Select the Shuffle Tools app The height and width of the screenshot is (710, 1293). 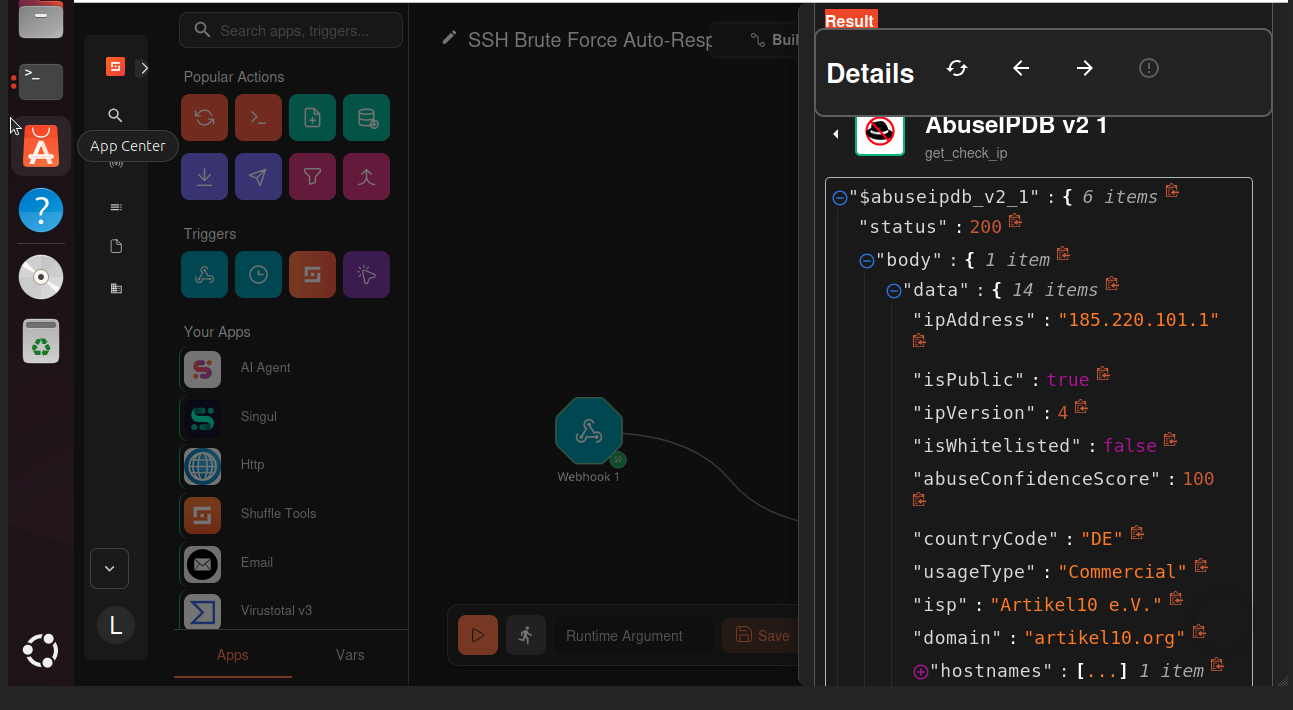(292, 514)
